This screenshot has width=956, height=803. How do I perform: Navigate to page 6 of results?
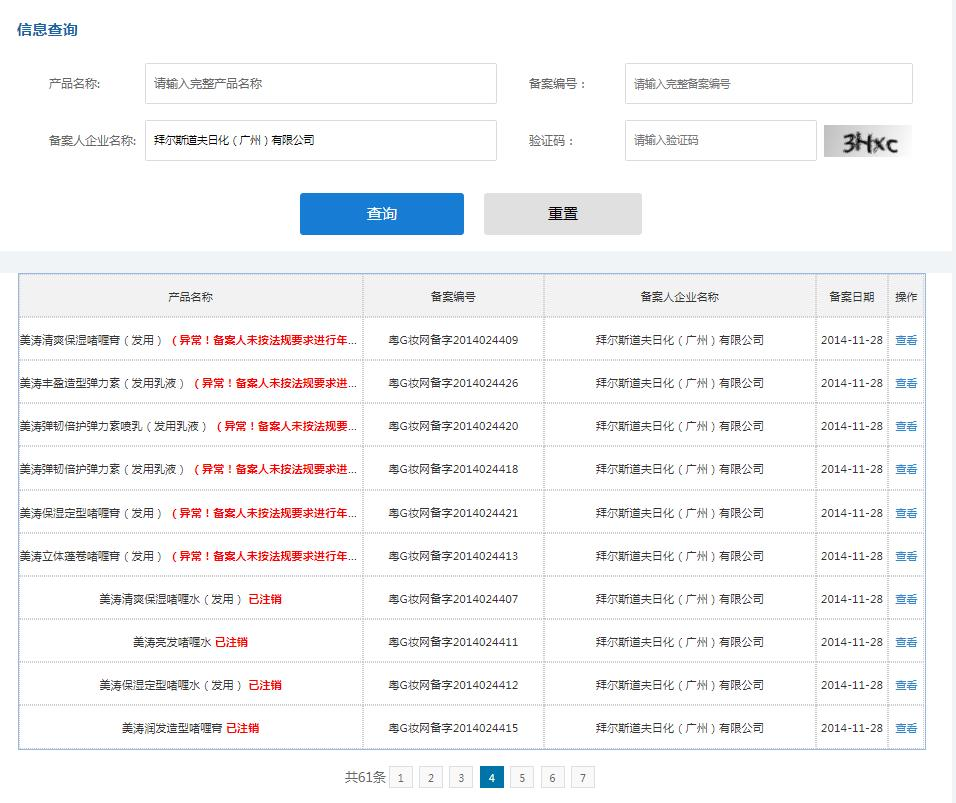553,778
